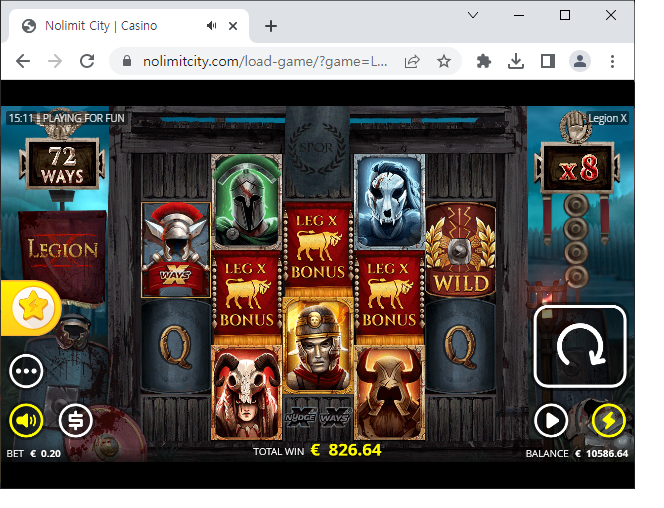The width and height of the screenshot is (664, 508).
Task: Open the yellow star bonus feature tab
Action: [32, 308]
